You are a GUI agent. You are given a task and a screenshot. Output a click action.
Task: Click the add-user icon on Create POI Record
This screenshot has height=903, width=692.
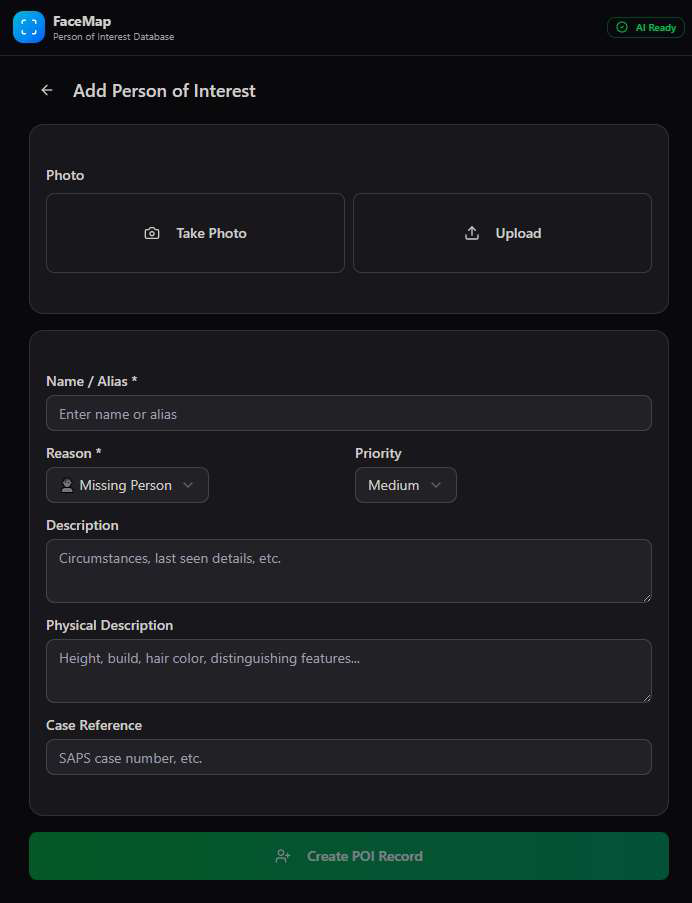tap(283, 856)
